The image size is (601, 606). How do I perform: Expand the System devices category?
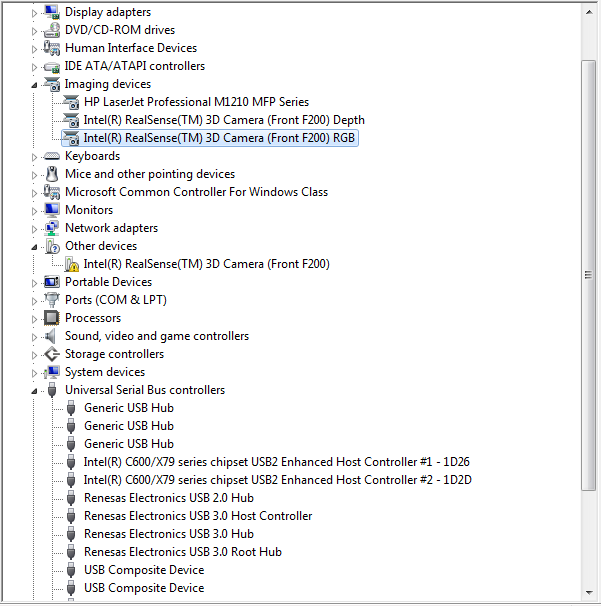coord(36,372)
